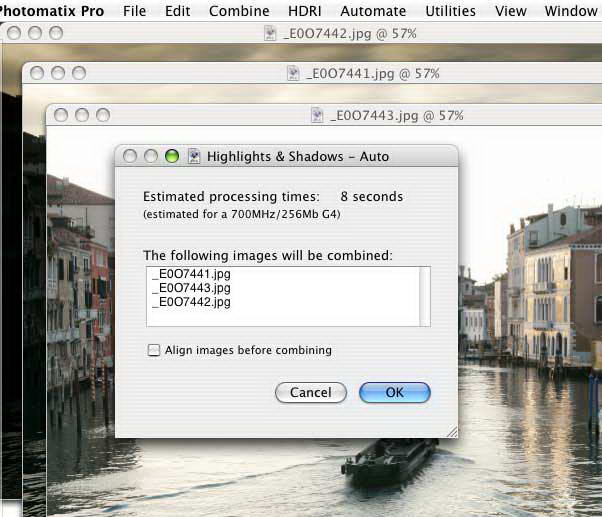Open the Window menu
This screenshot has height=517, width=602.
(571, 11)
